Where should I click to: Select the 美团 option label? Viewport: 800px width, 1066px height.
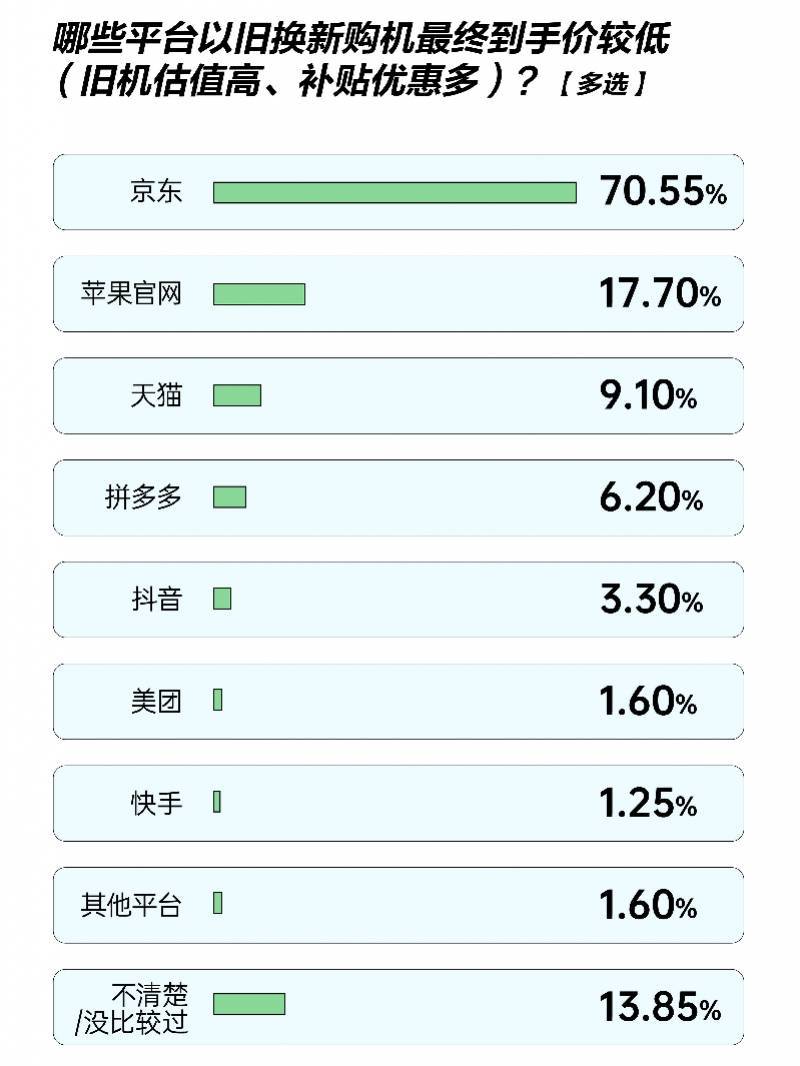coord(156,701)
